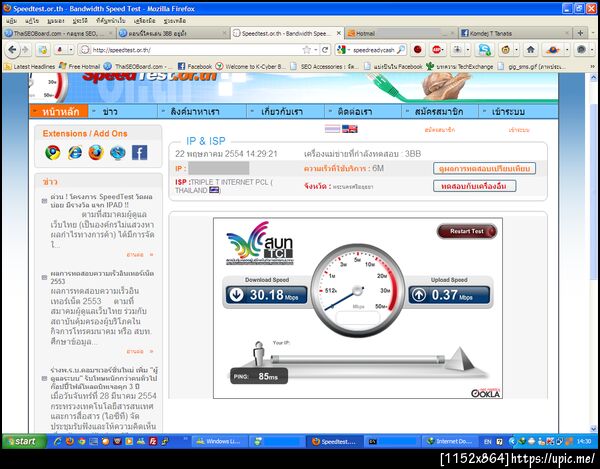Open the last menu in Firefox menu bar
The height and width of the screenshot is (469, 600).
pyautogui.click(x=174, y=21)
